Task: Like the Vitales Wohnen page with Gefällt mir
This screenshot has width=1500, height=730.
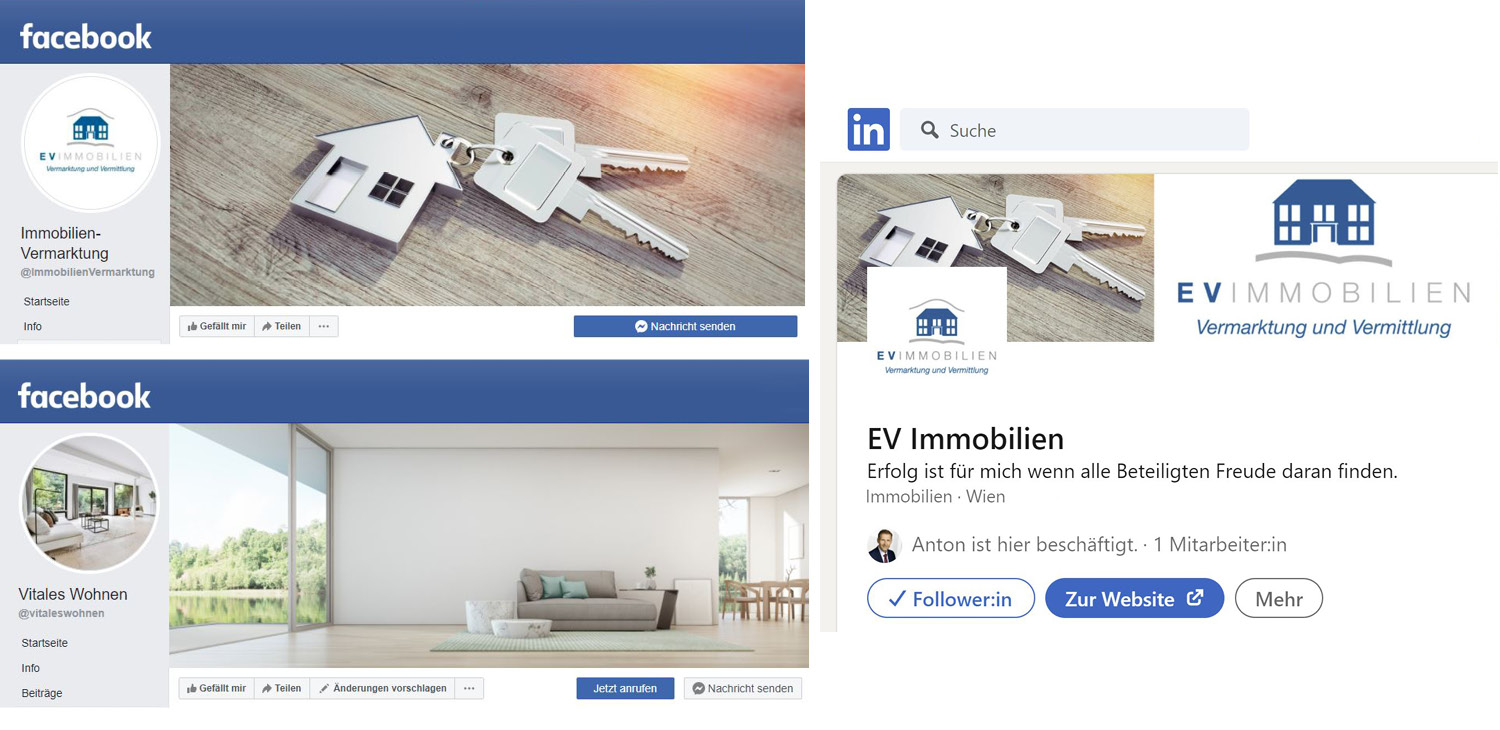Action: 217,688
